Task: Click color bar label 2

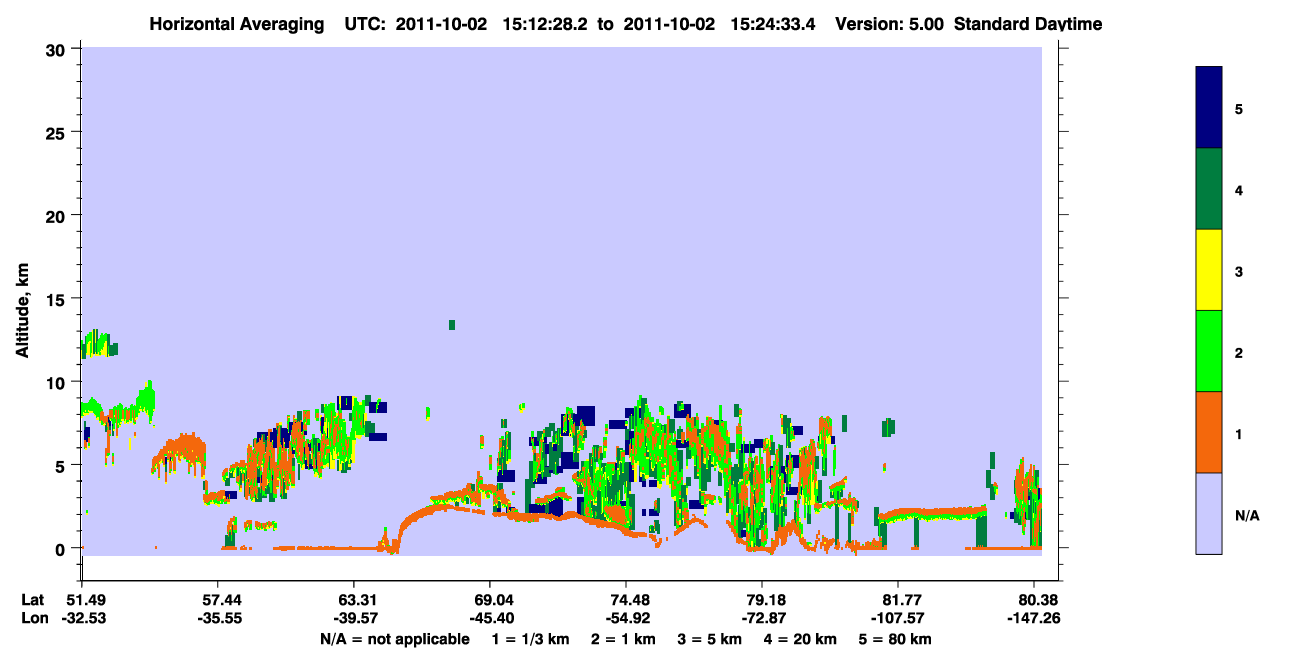Action: [x=1239, y=352]
